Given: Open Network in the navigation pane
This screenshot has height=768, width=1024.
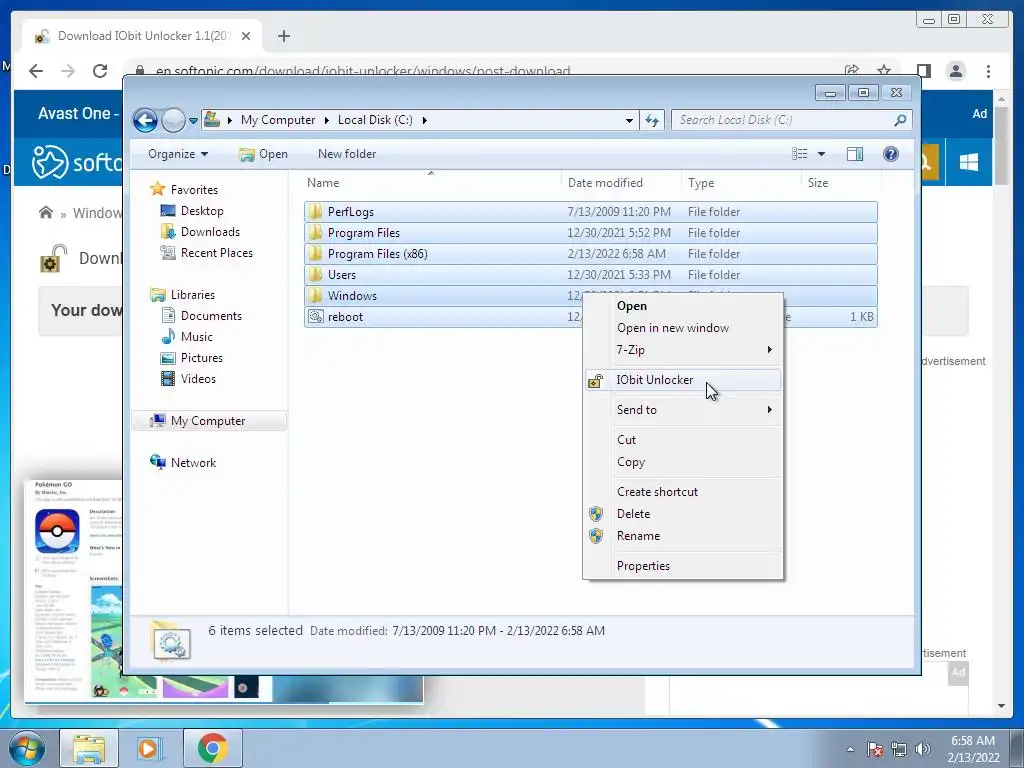Looking at the screenshot, I should [193, 462].
